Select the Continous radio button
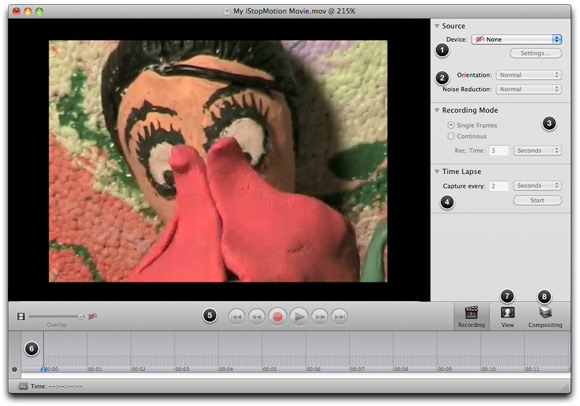The image size is (580, 406). 451,136
